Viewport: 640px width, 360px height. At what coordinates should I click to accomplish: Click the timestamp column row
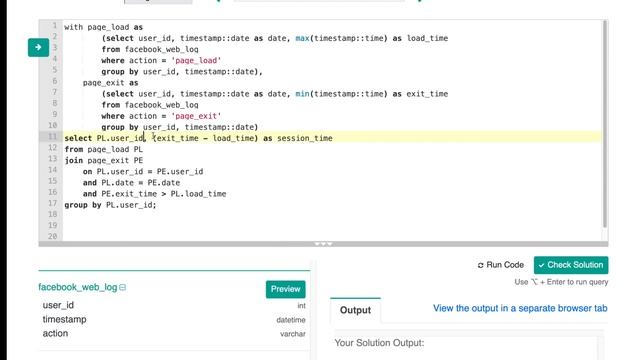(174, 320)
